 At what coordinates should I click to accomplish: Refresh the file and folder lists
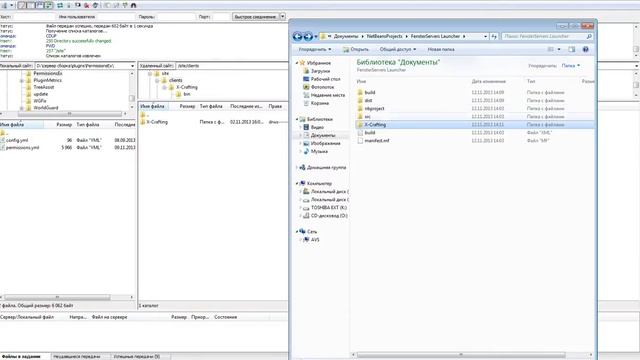coord(60,5)
